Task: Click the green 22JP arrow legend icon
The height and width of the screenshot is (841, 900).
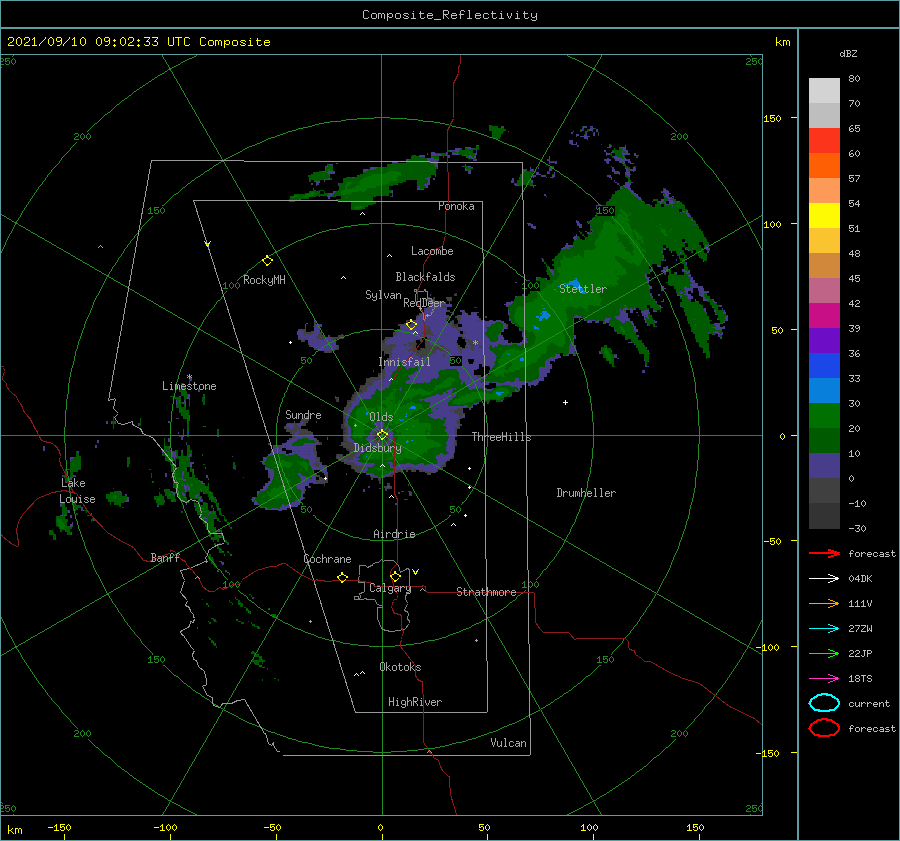Action: pos(824,653)
